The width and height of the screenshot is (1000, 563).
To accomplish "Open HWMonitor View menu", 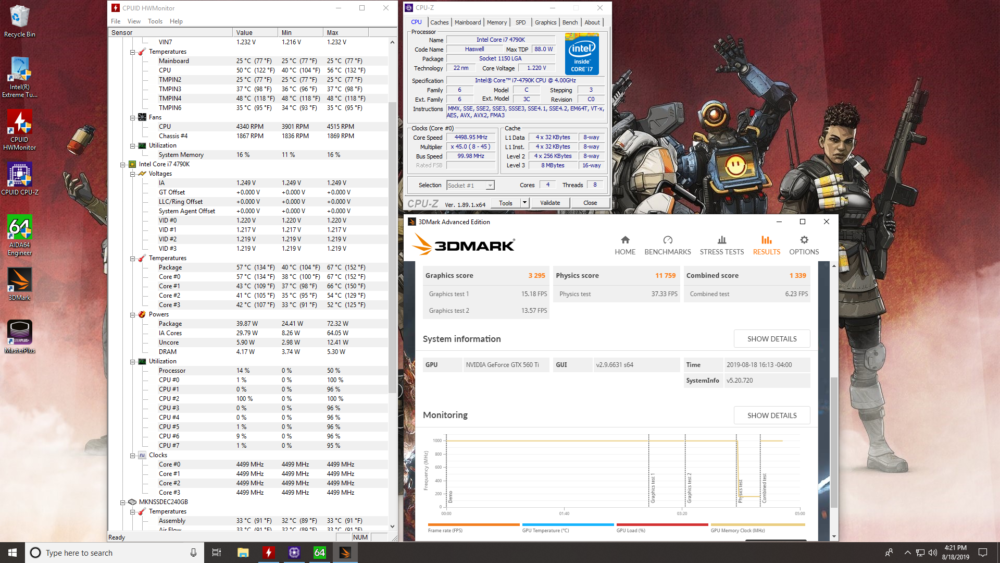I will 134,21.
